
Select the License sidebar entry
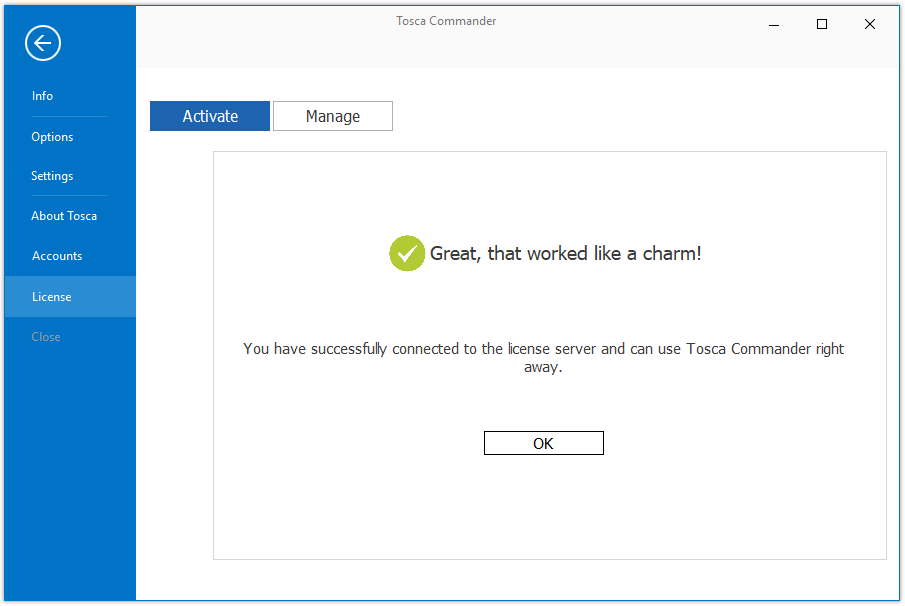70,297
